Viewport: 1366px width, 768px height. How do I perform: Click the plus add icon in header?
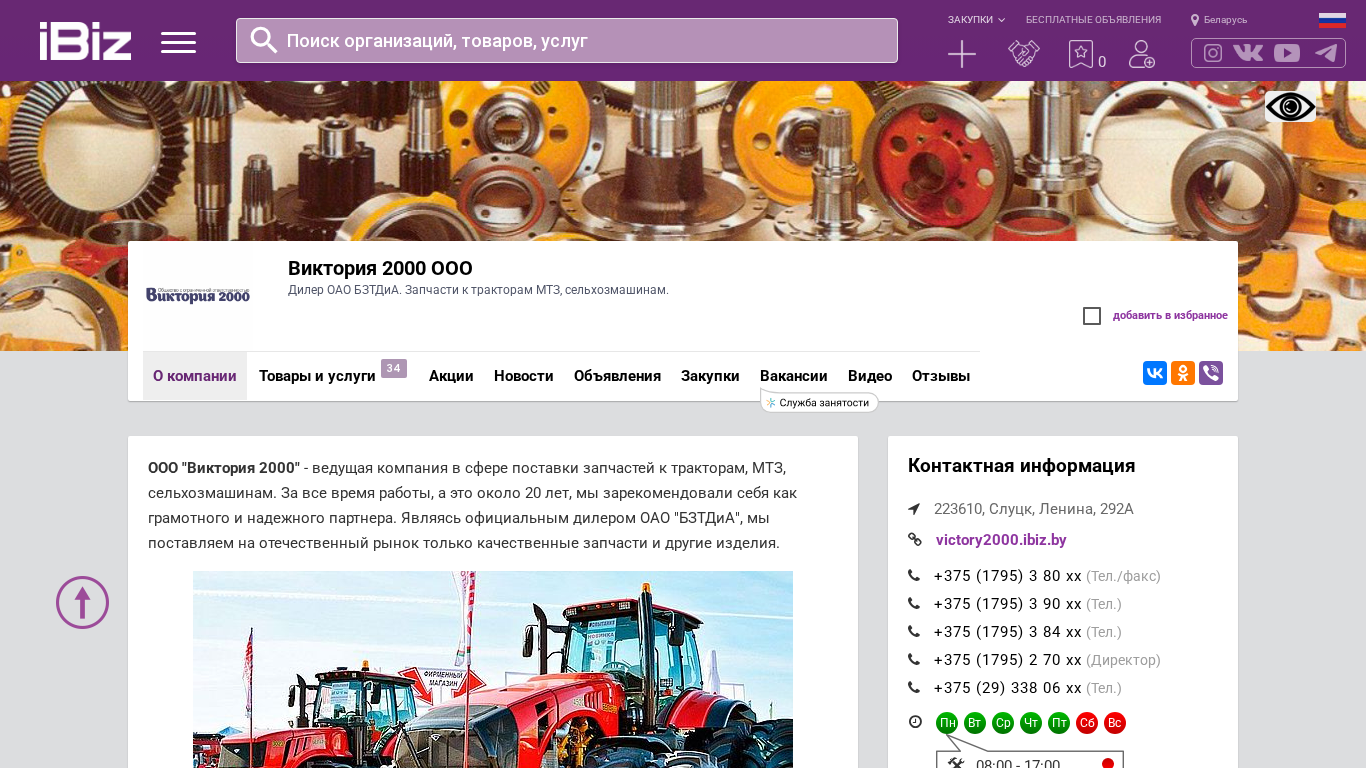962,54
